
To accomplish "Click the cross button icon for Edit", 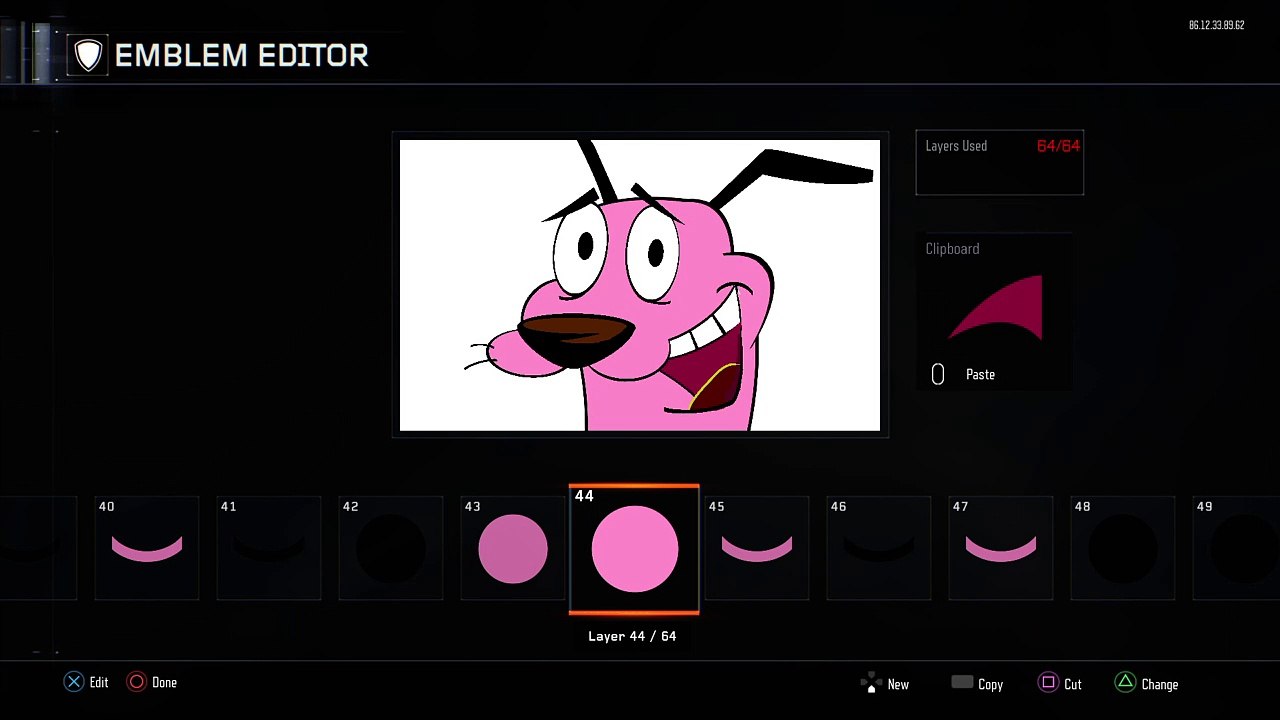I will tap(74, 682).
